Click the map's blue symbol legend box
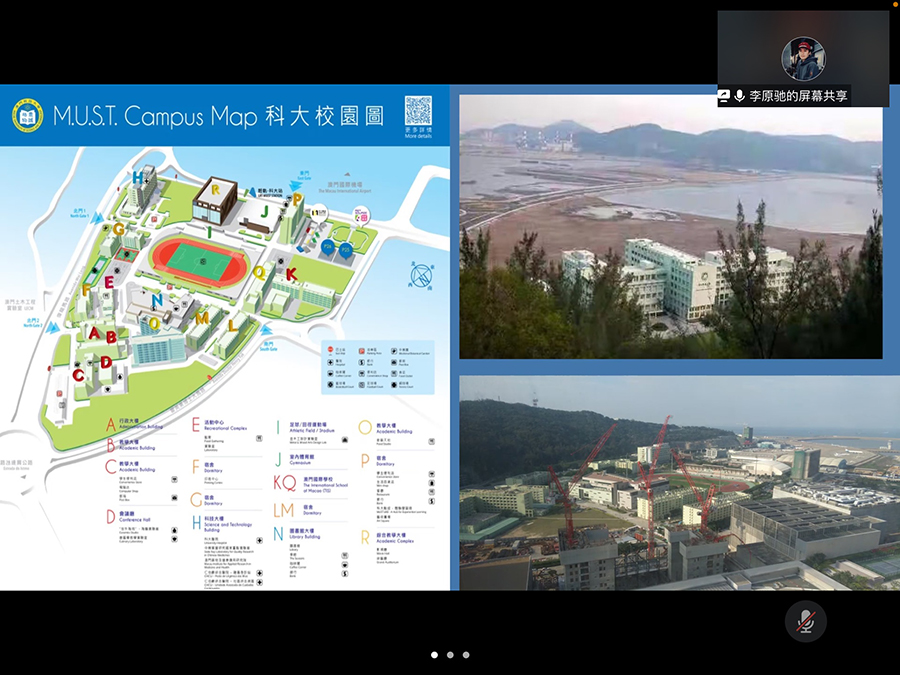Image resolution: width=900 pixels, height=675 pixels. tap(378, 367)
